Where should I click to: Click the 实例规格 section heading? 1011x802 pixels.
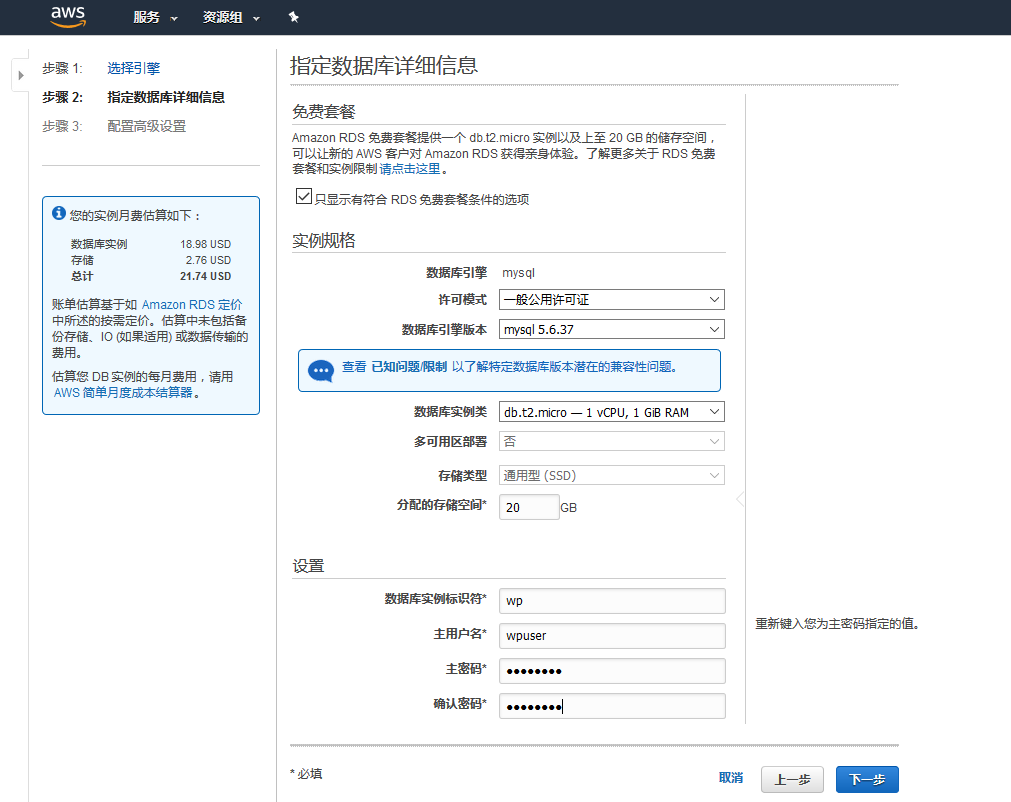(324, 240)
